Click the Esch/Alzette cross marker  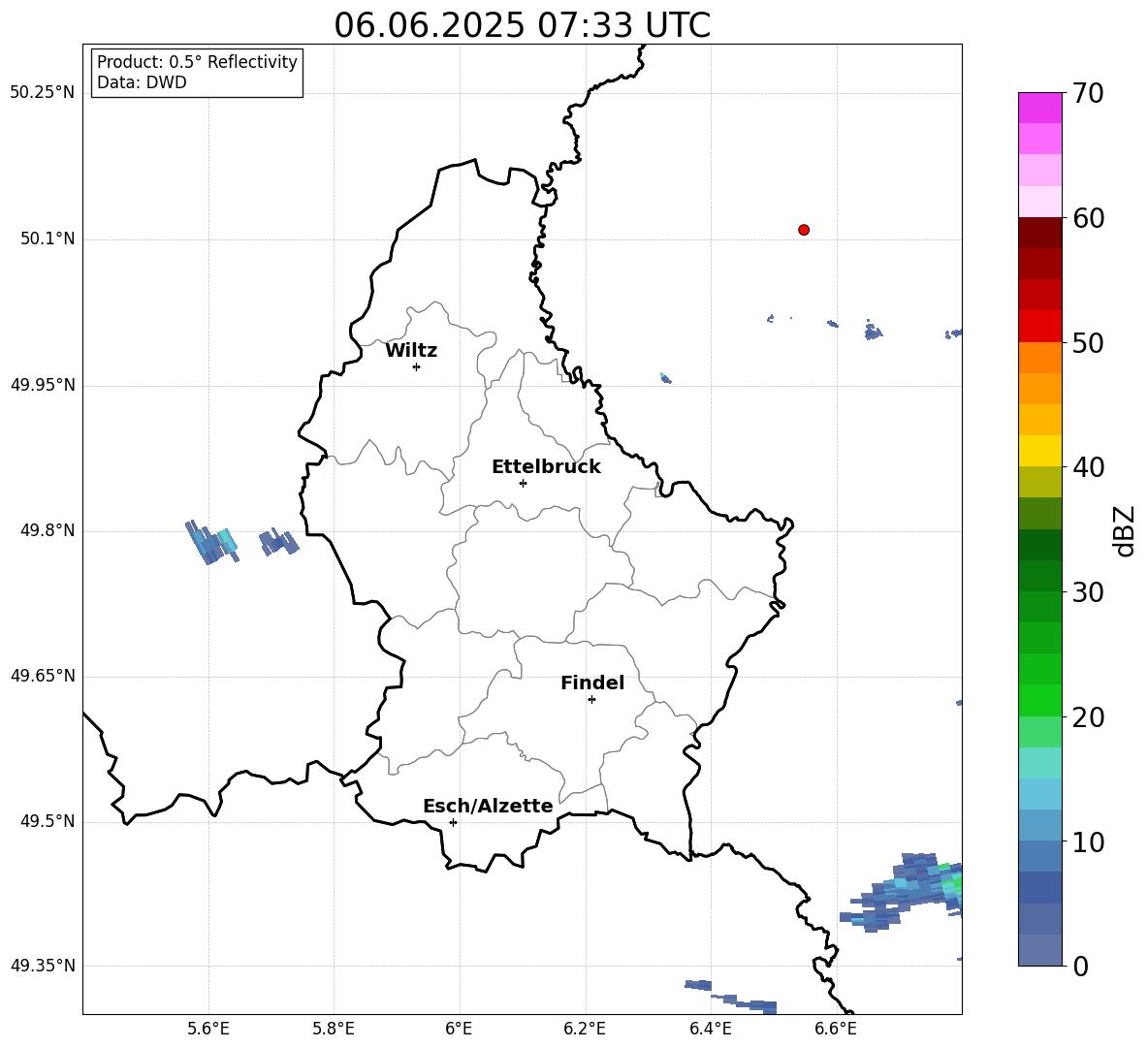tap(453, 822)
